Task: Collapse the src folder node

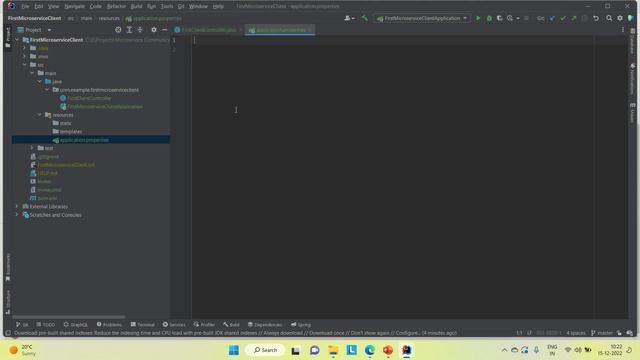Action: pos(24,64)
